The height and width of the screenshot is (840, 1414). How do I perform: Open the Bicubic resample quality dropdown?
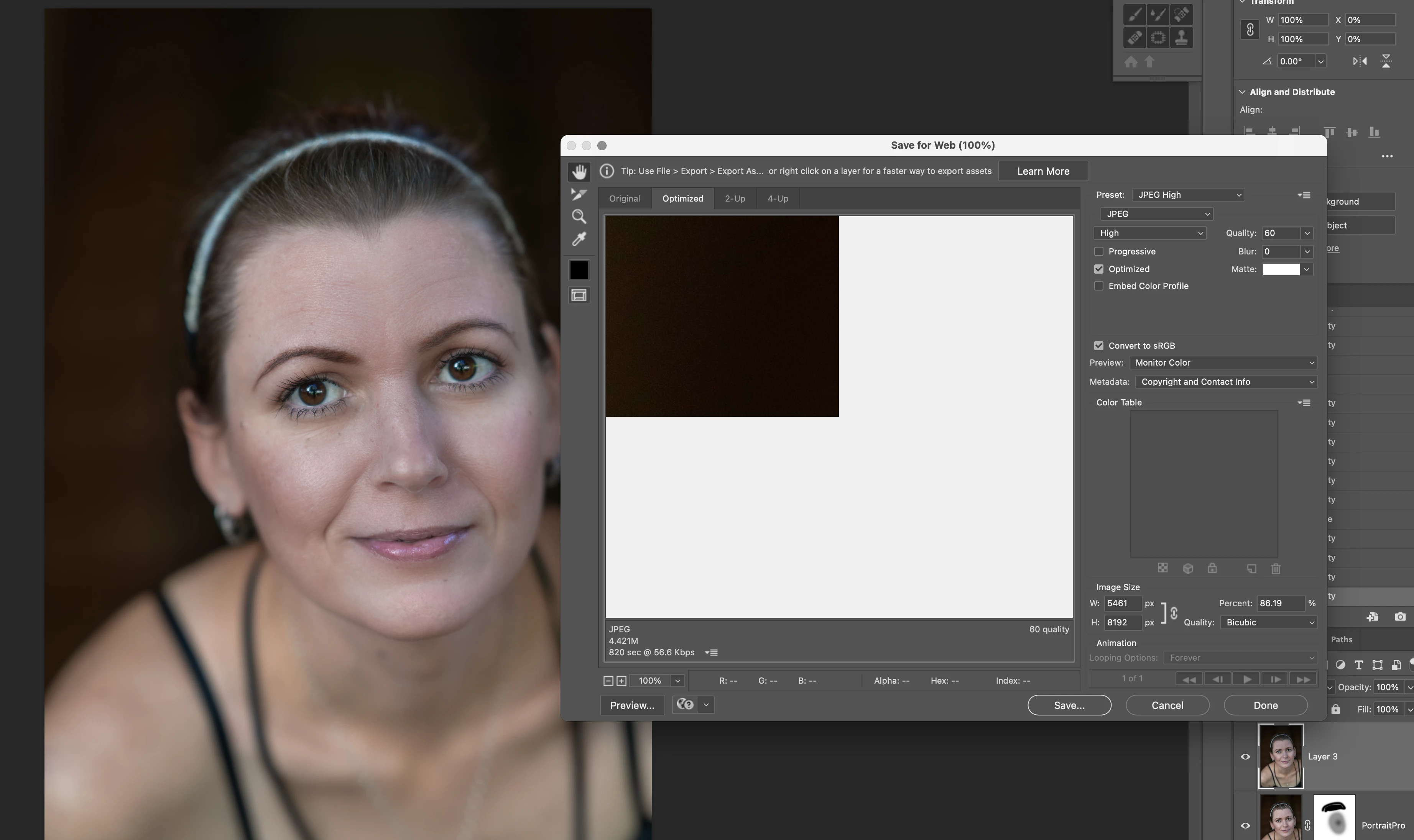[x=1268, y=622]
